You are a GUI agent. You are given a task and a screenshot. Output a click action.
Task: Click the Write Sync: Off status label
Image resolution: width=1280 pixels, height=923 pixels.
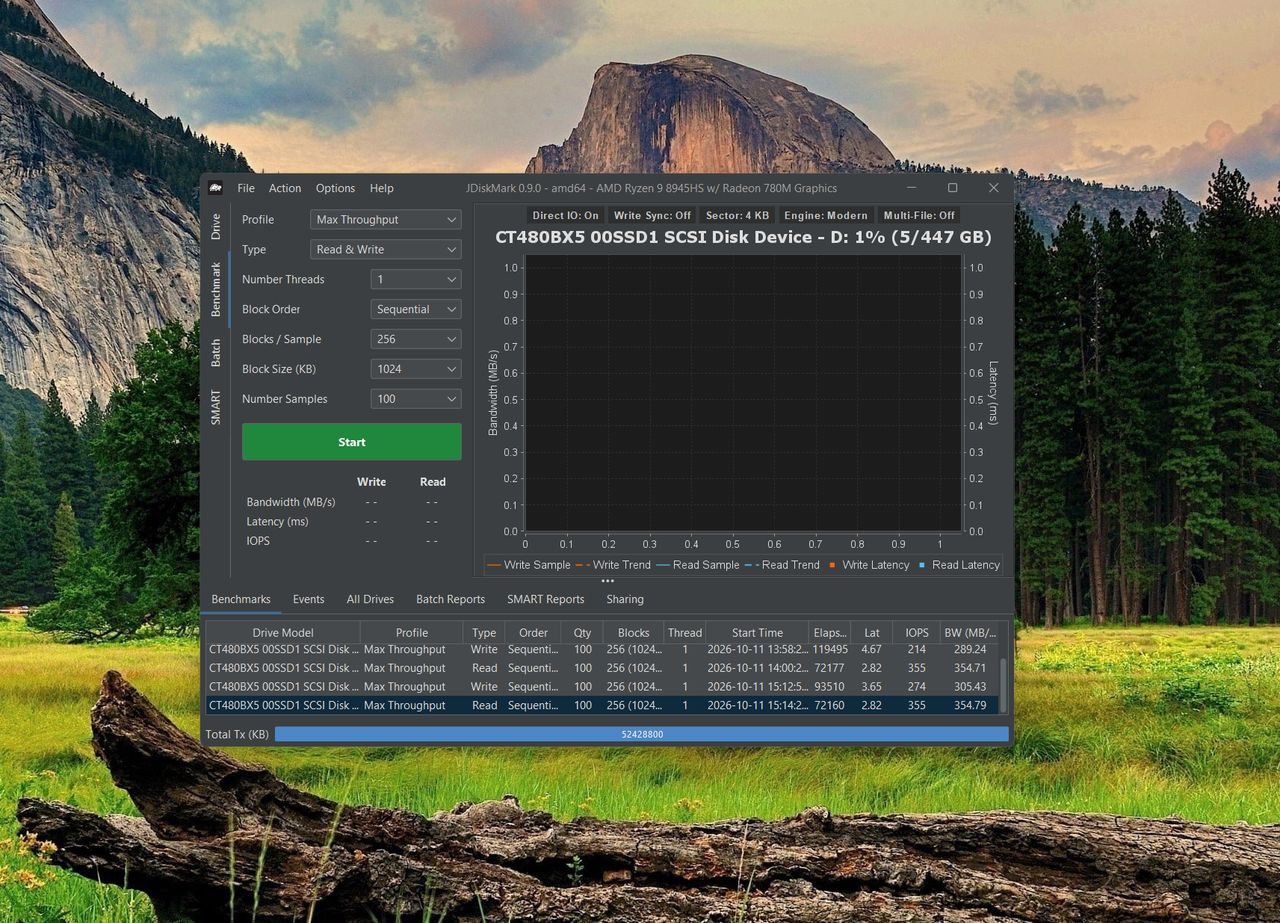[x=652, y=215]
